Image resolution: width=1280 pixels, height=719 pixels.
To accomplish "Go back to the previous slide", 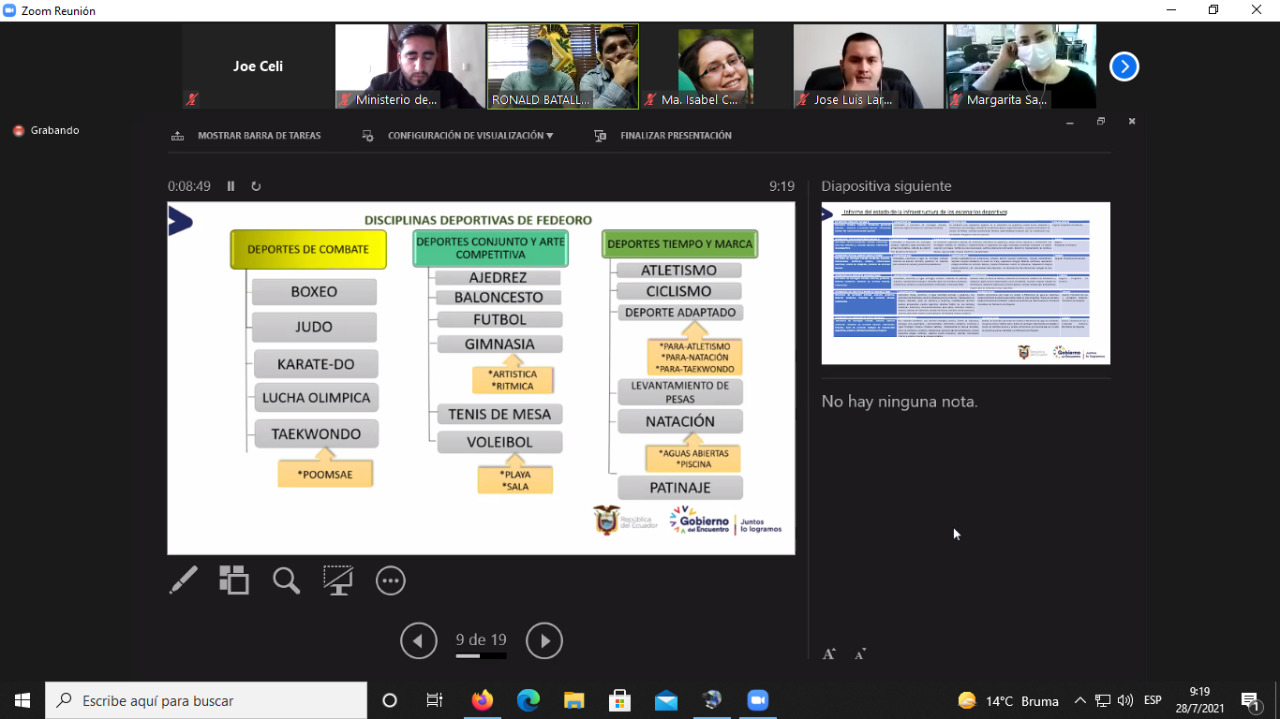I will pyautogui.click(x=419, y=641).
